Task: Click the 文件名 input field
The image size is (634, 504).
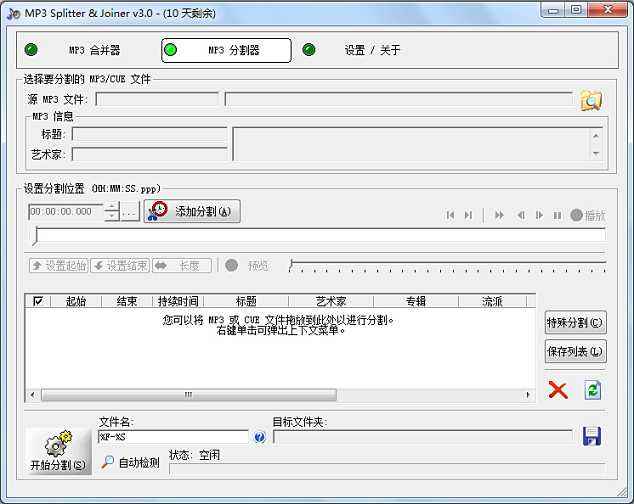Action: (x=172, y=437)
